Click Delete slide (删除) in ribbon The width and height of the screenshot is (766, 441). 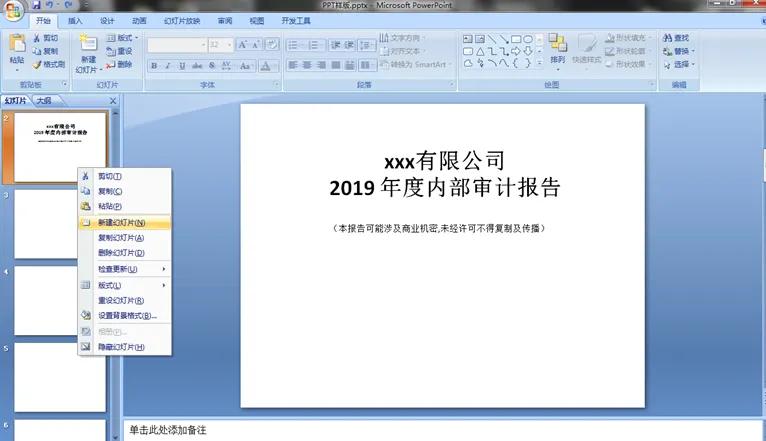tap(120, 64)
